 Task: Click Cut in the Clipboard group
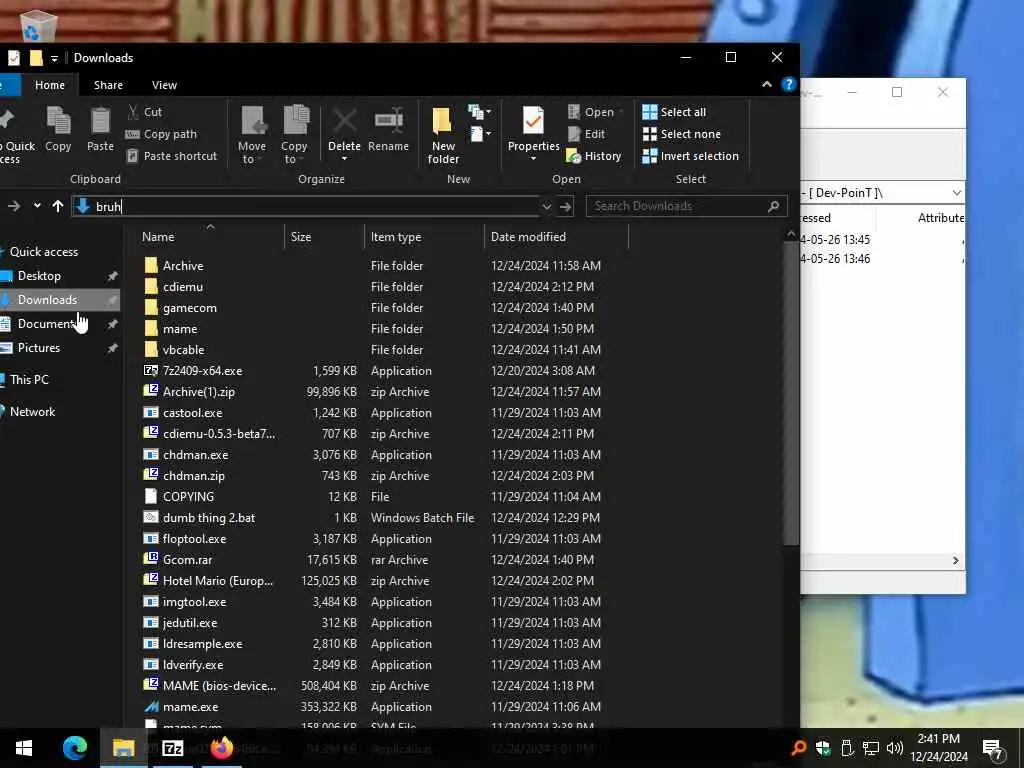[x=144, y=112]
